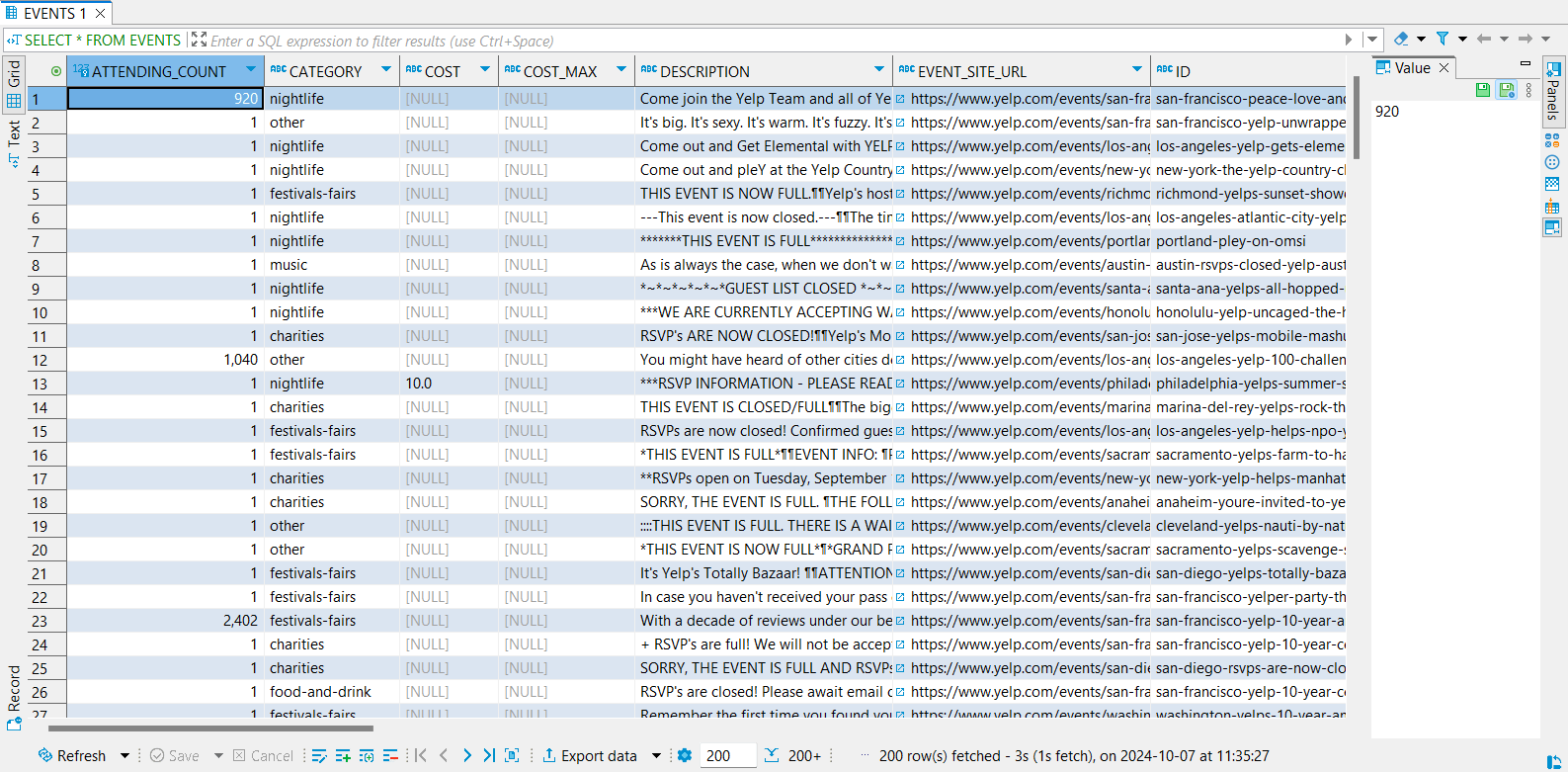Switch to the EVENTS 1 tab
The image size is (1568, 772).
55,13
